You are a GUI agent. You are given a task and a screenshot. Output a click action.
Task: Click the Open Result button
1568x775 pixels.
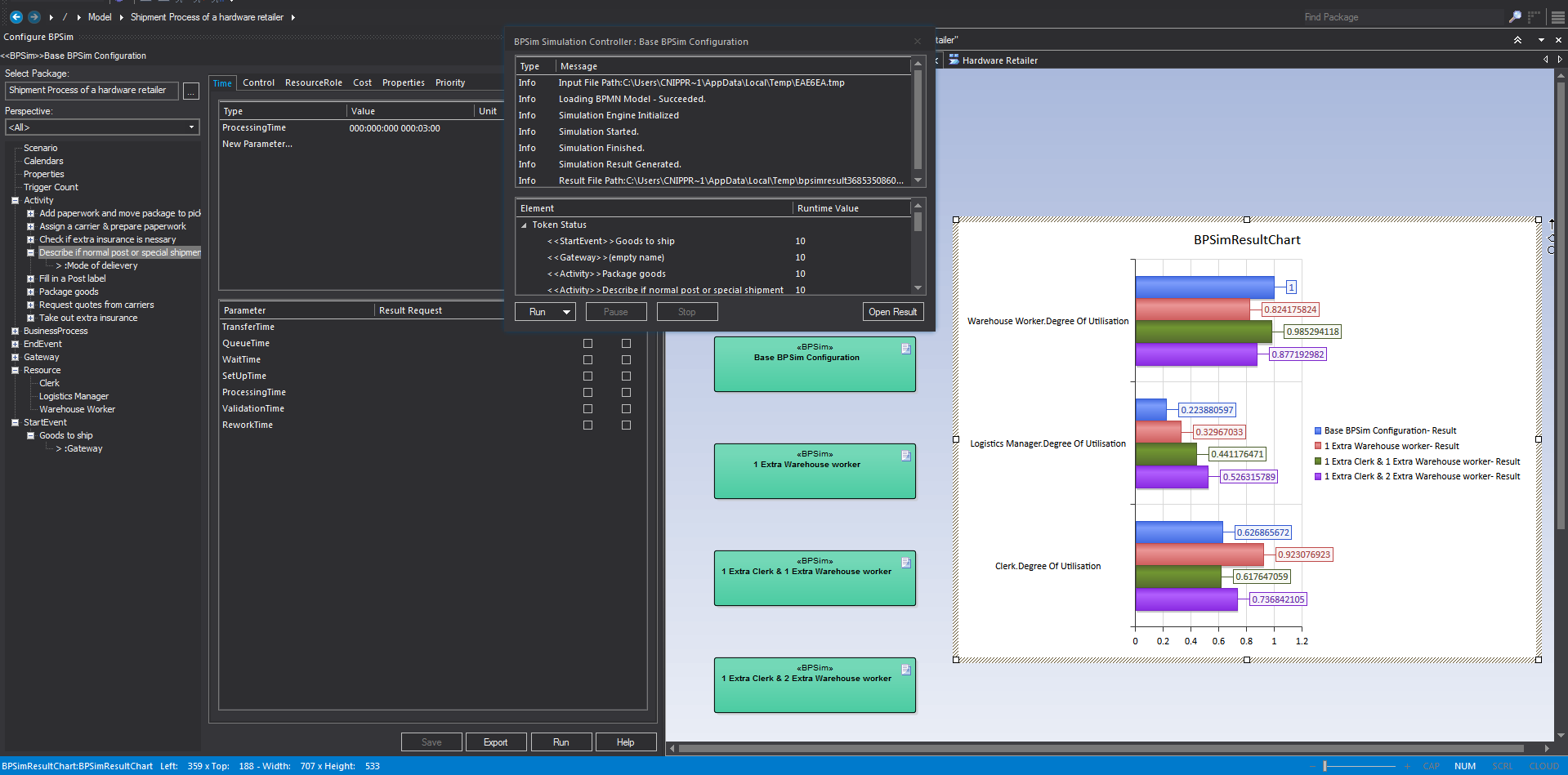(892, 312)
